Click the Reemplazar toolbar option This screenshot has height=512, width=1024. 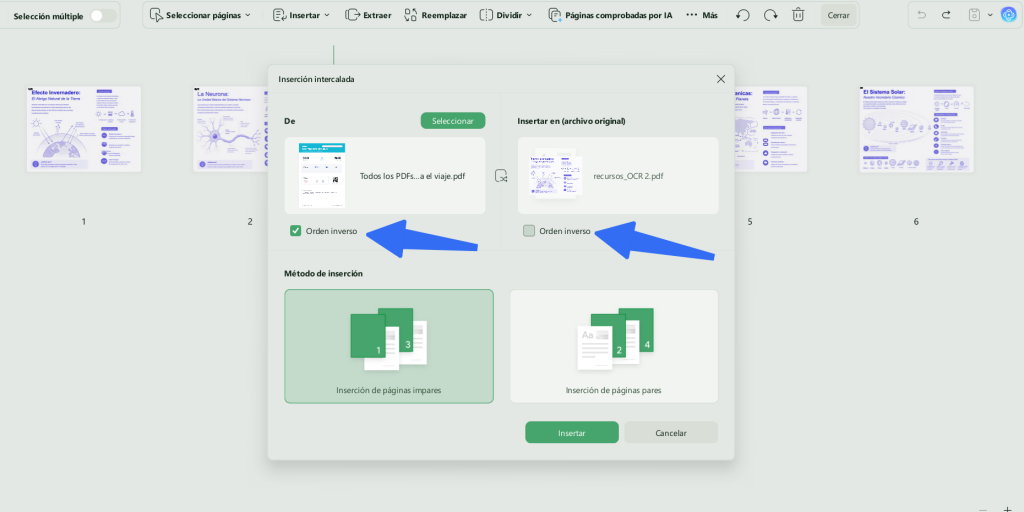(x=435, y=15)
